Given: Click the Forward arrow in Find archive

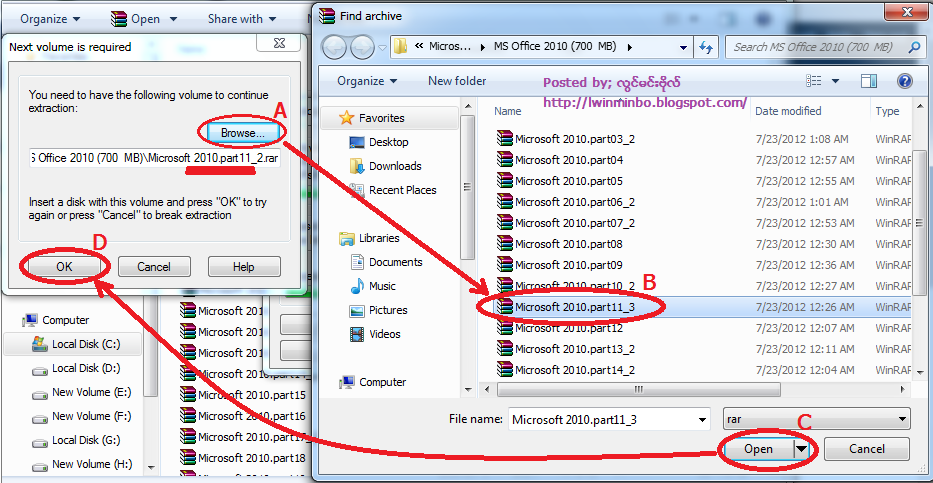Looking at the screenshot, I should pyautogui.click(x=362, y=47).
